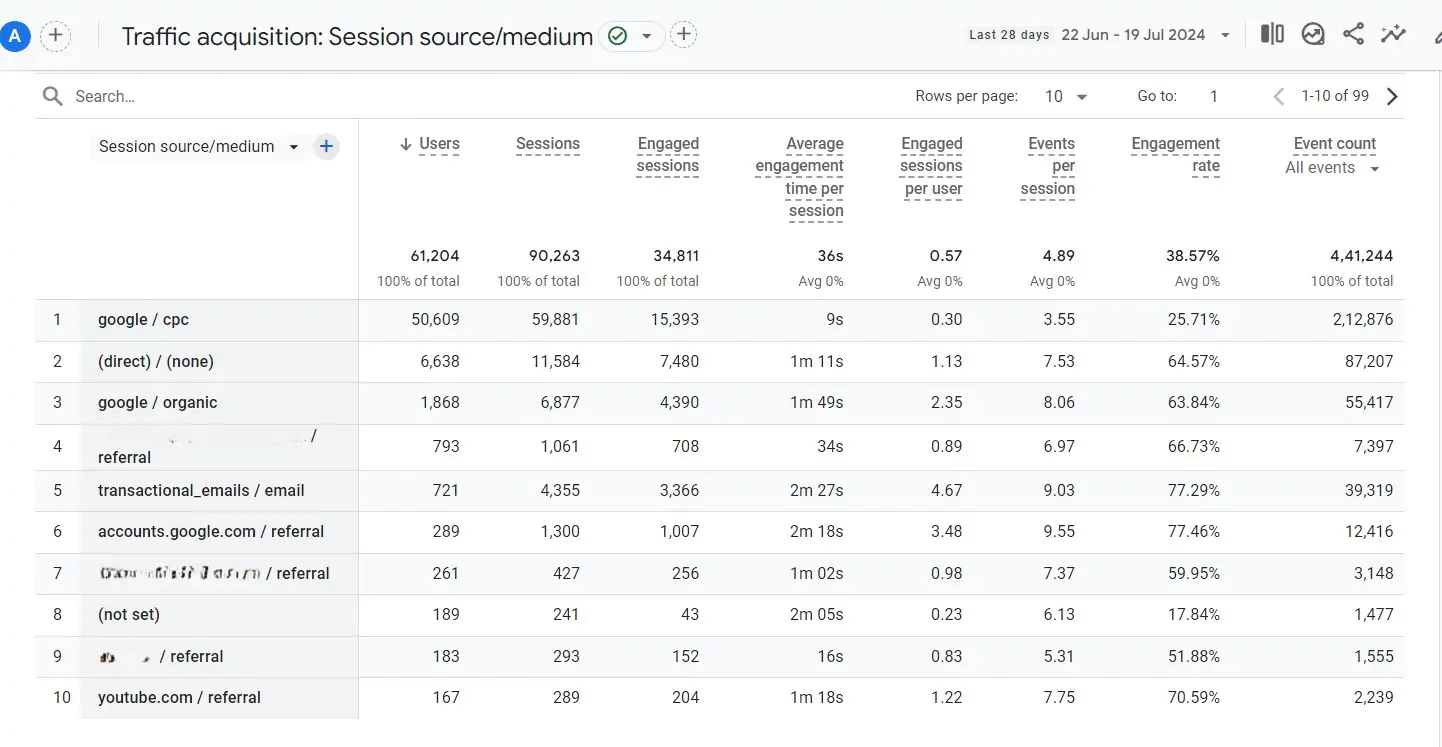This screenshot has height=747, width=1442.
Task: Share this report
Action: [x=1353, y=33]
